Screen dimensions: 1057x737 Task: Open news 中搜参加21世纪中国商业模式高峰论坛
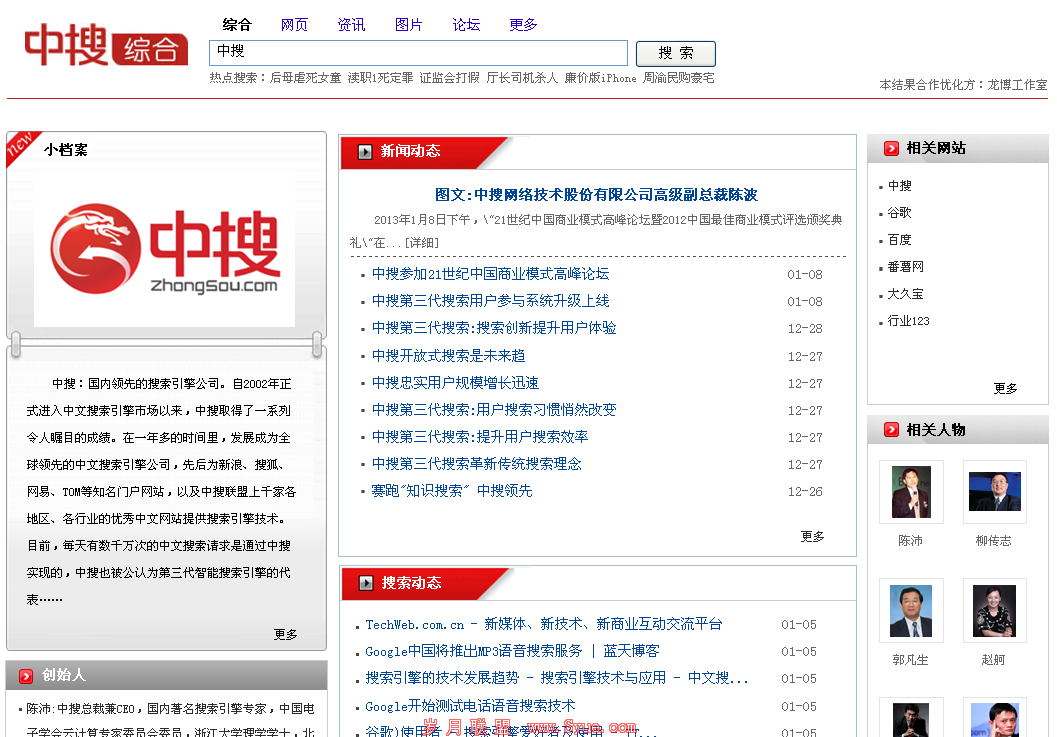point(491,274)
